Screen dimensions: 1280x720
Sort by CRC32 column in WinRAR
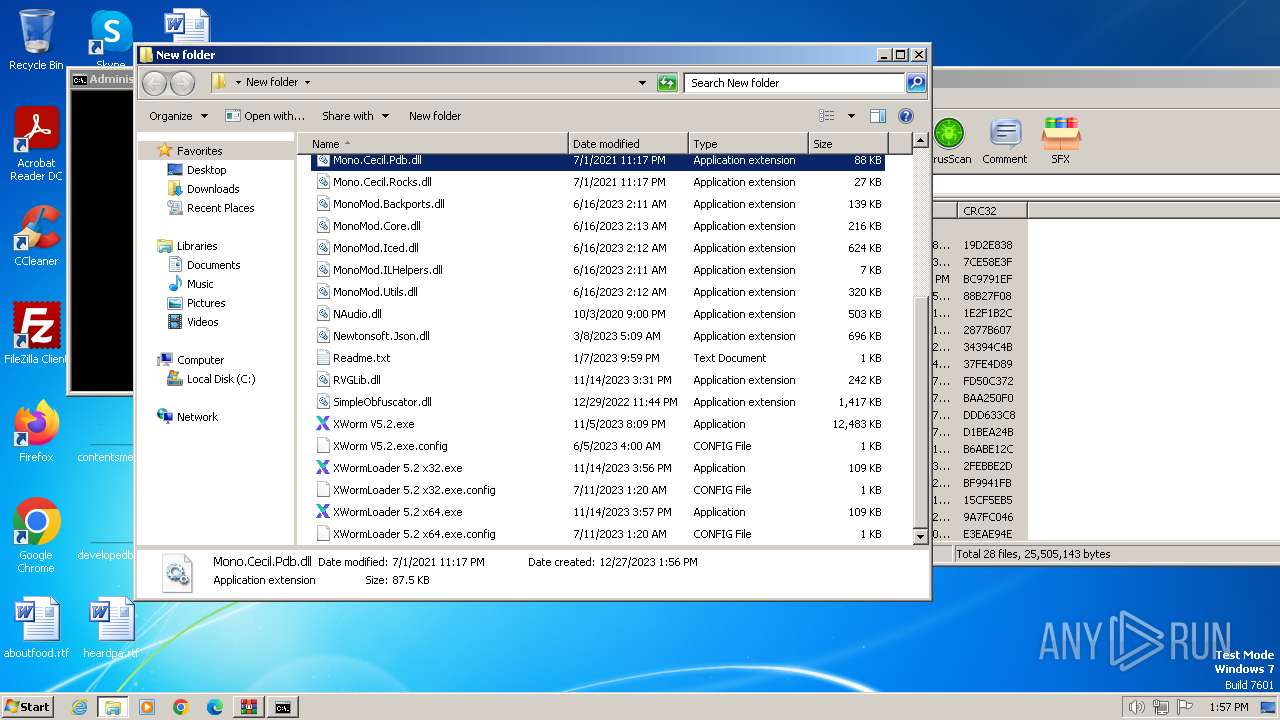click(991, 211)
